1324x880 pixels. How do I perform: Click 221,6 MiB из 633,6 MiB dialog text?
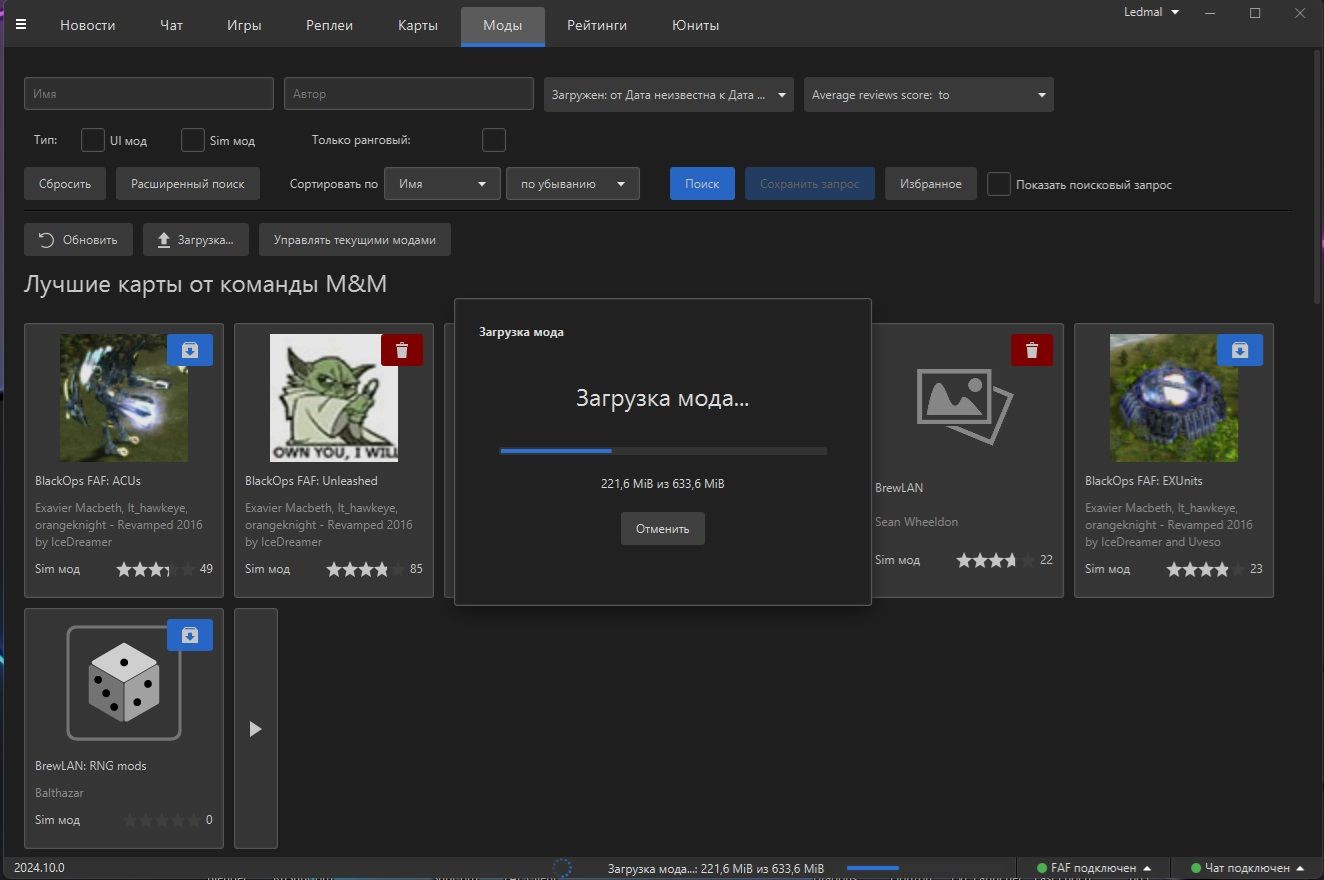click(x=663, y=484)
